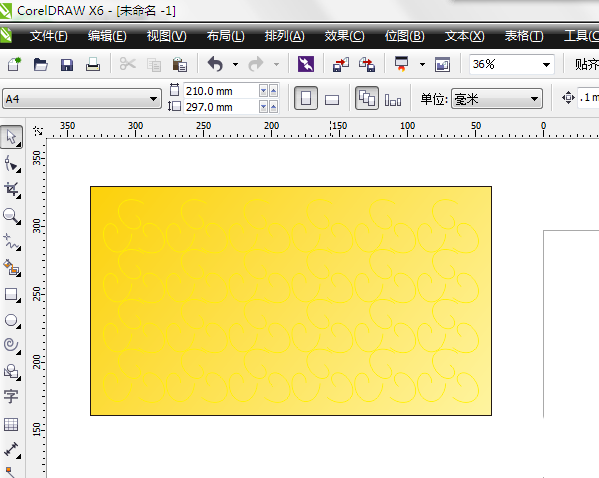Save the document using the floppy disk icon

pos(67,65)
